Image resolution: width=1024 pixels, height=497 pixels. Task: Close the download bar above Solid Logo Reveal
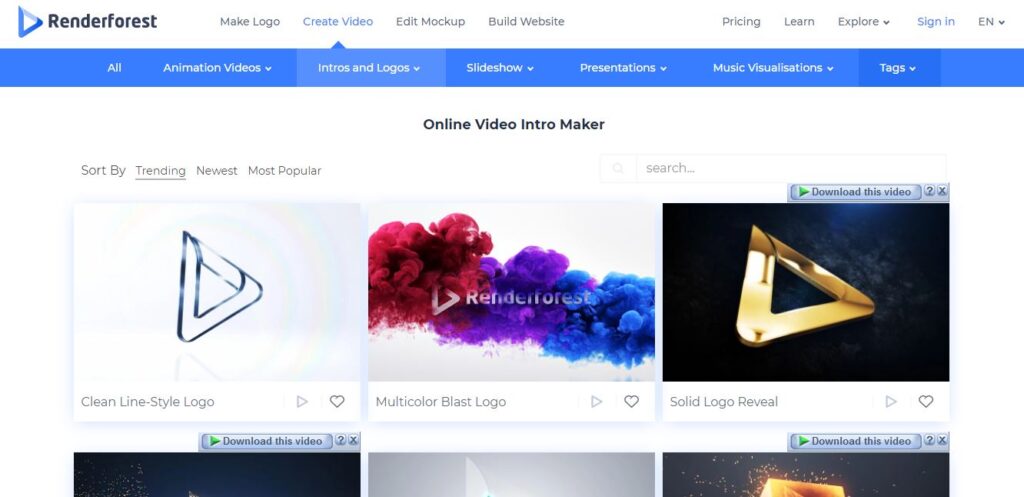pyautogui.click(x=942, y=191)
